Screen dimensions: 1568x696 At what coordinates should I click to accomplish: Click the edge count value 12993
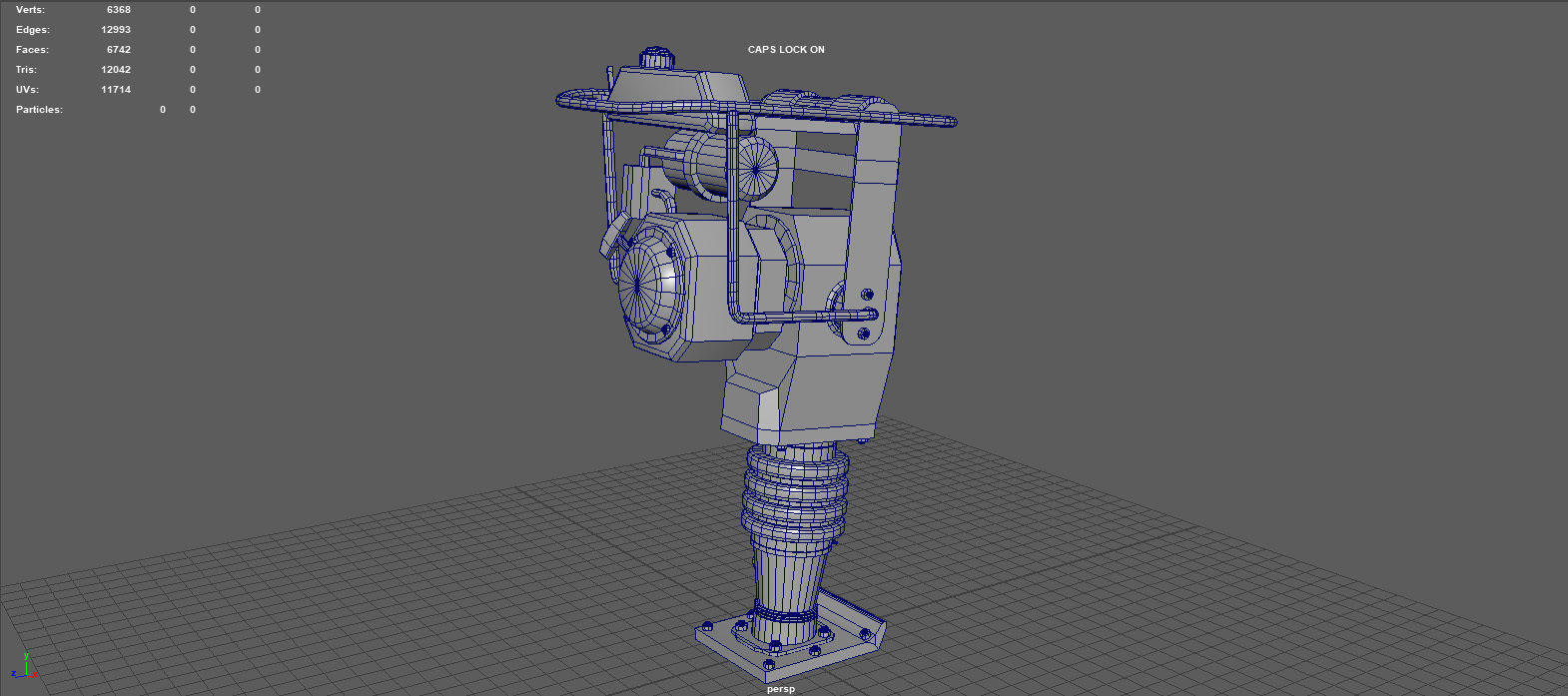116,30
